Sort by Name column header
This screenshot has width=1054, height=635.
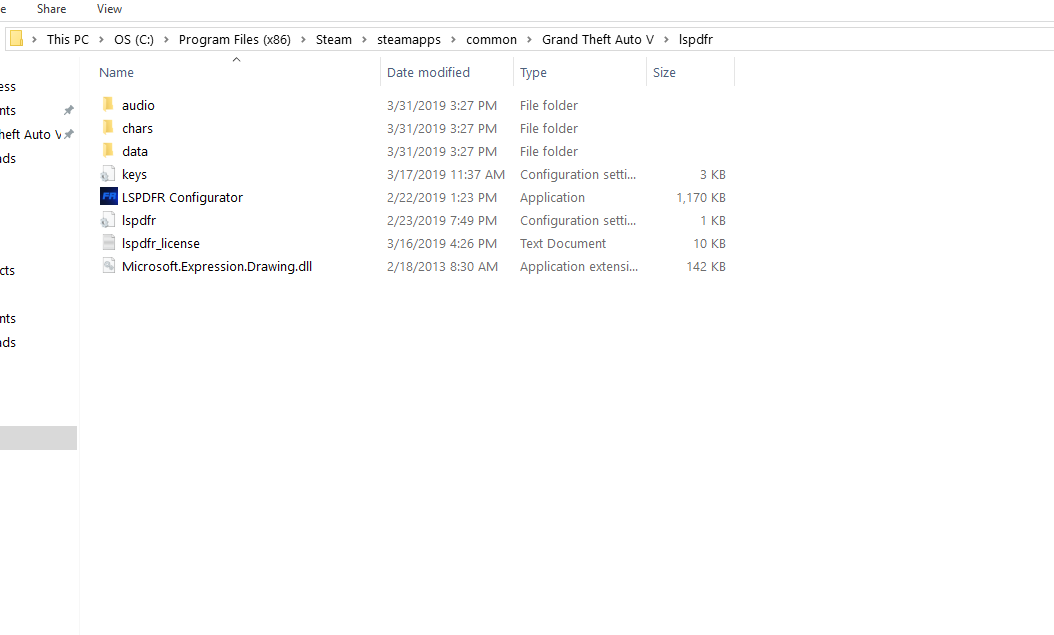116,73
